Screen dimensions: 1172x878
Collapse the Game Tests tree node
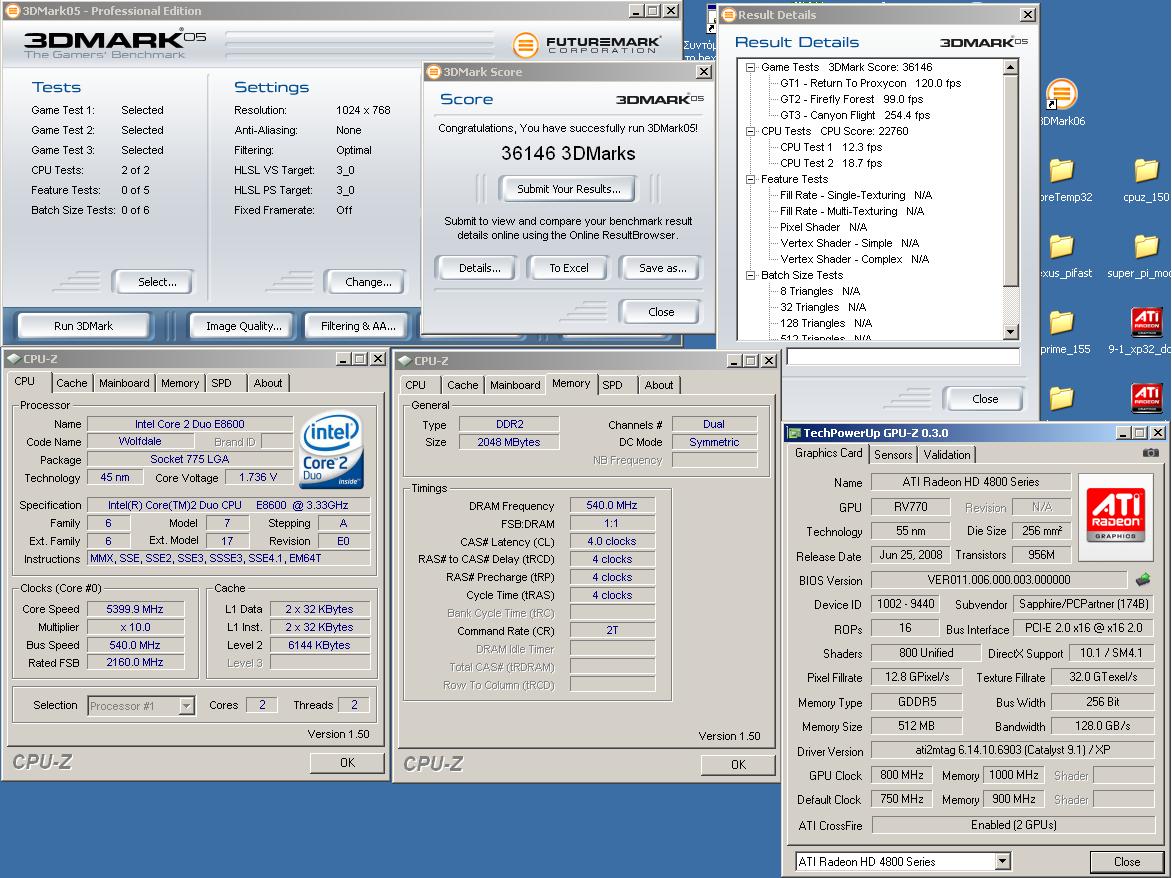point(750,67)
